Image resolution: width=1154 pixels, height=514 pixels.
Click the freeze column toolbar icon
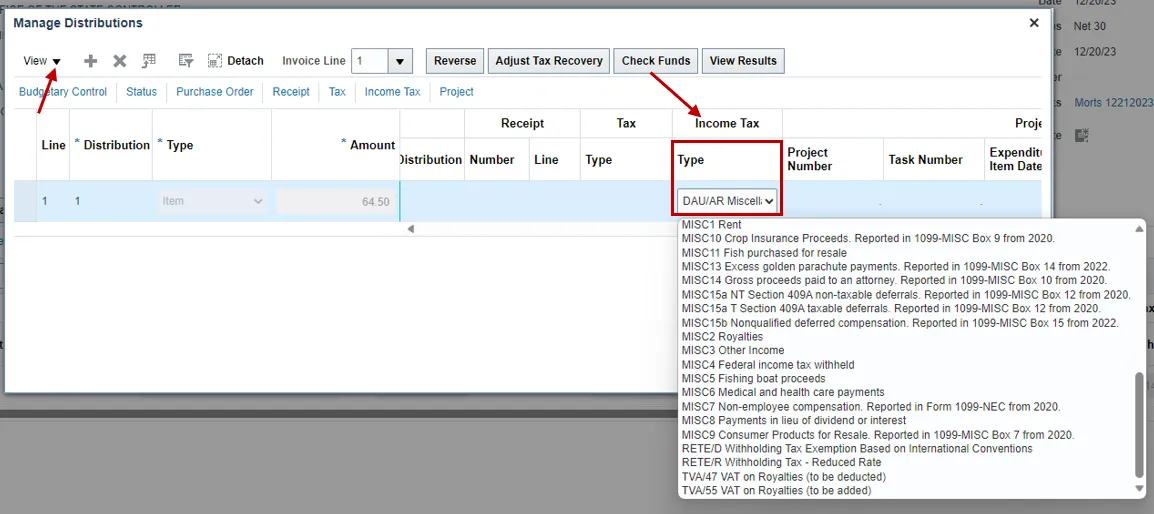coord(149,61)
